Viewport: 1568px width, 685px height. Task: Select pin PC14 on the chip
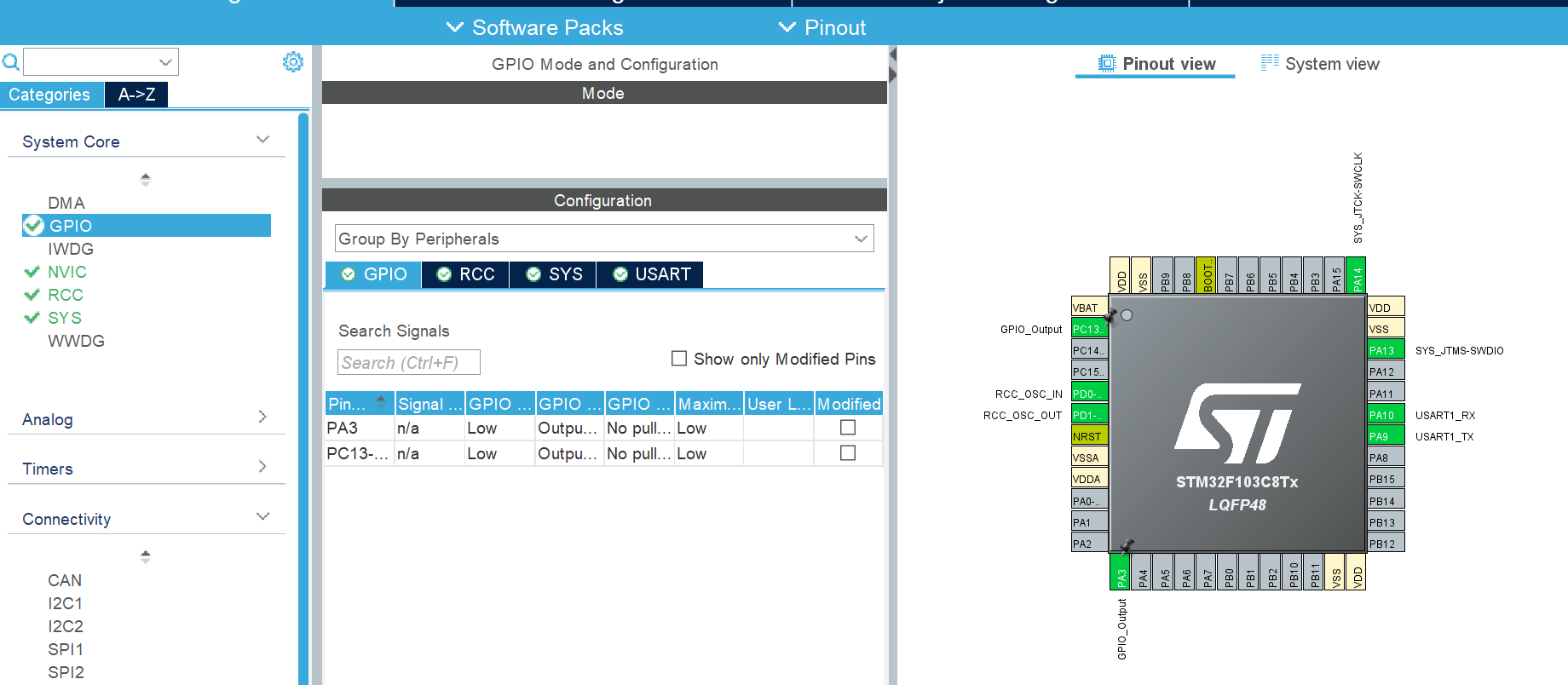(1089, 350)
